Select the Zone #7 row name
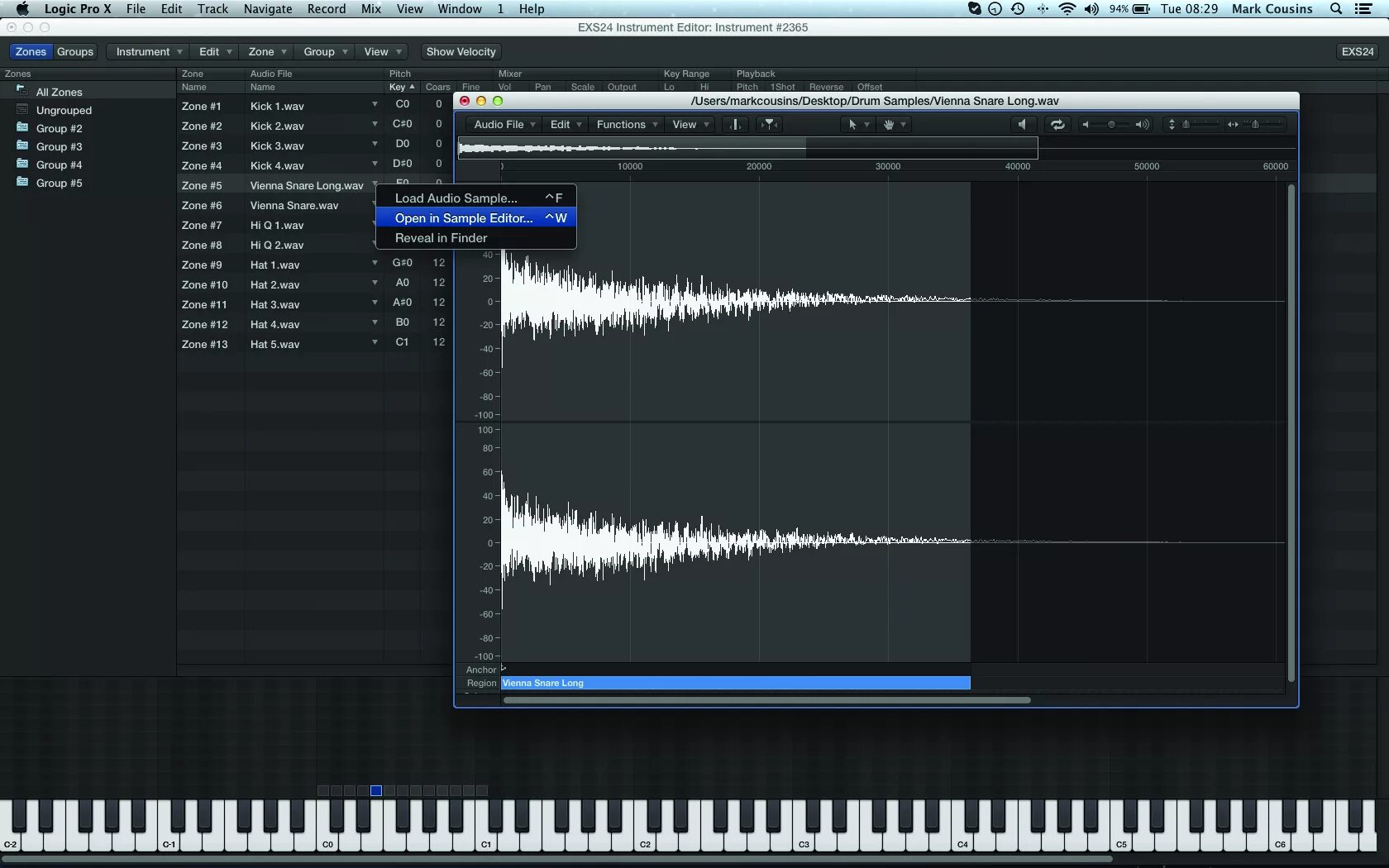Viewport: 1389px width, 868px height. pyautogui.click(x=202, y=225)
